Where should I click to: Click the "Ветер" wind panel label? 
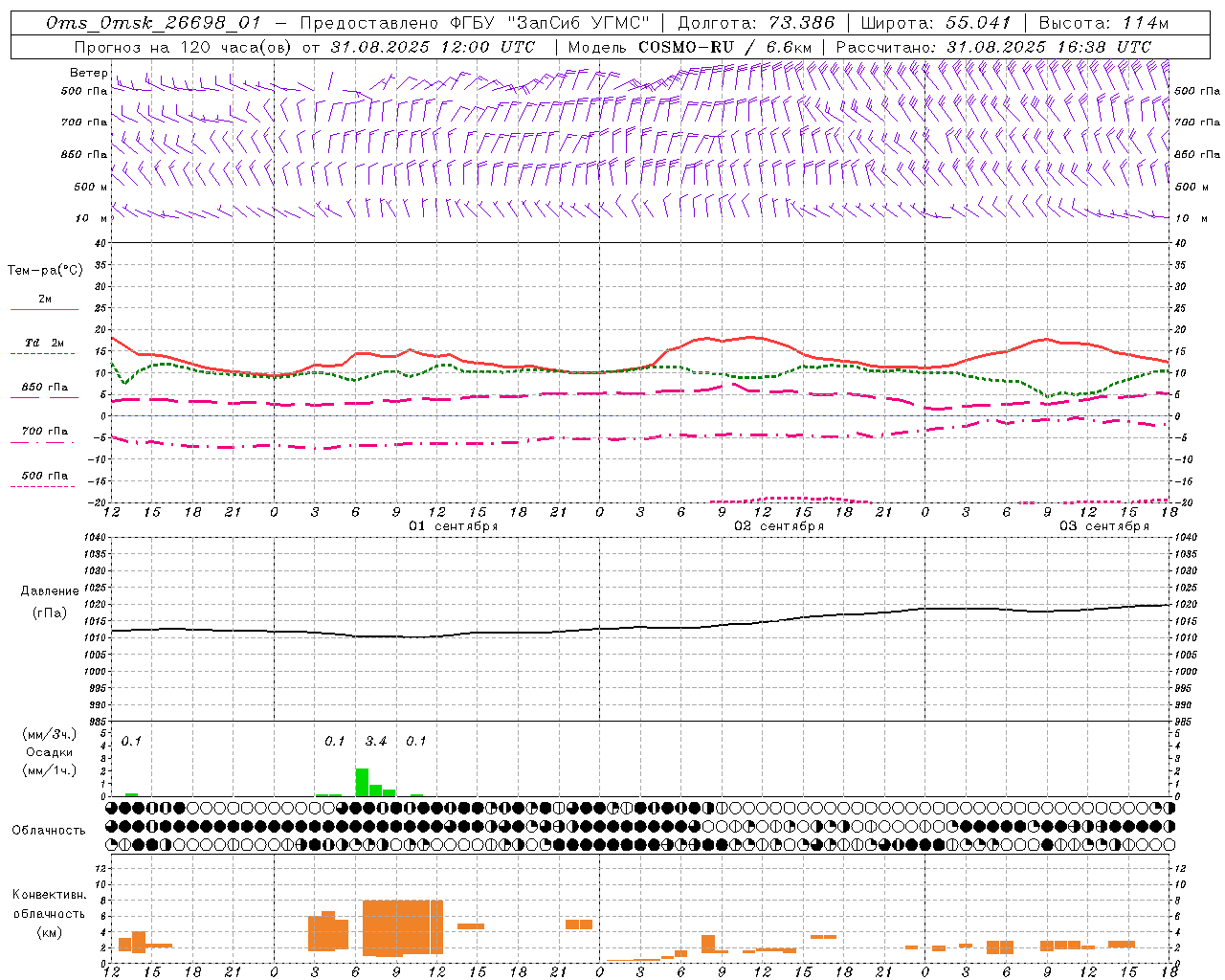pyautogui.click(x=89, y=73)
